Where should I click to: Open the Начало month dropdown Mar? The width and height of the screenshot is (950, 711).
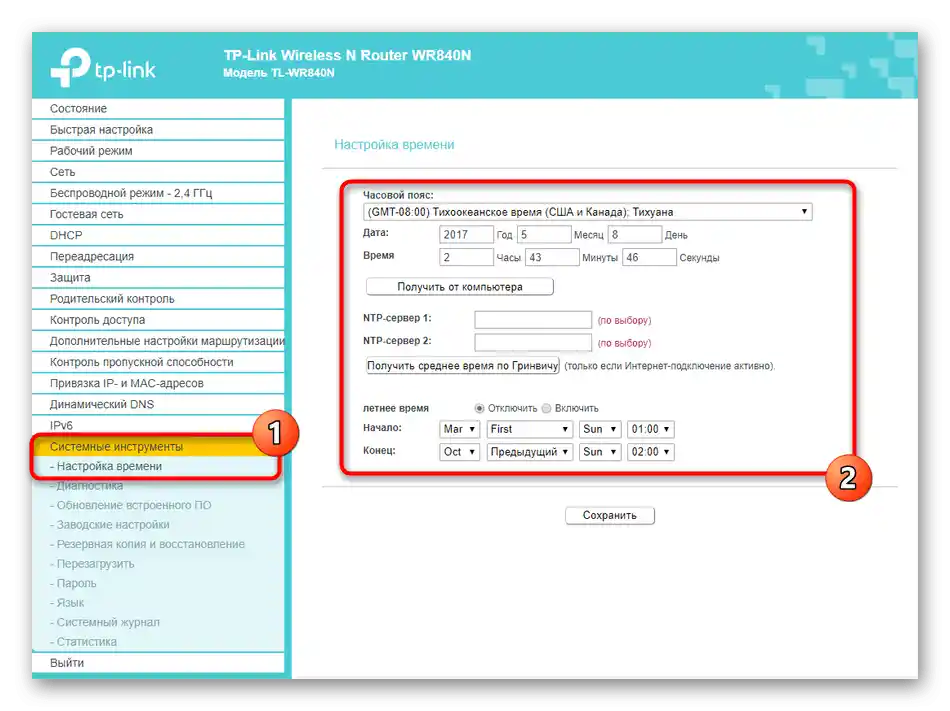pos(460,429)
